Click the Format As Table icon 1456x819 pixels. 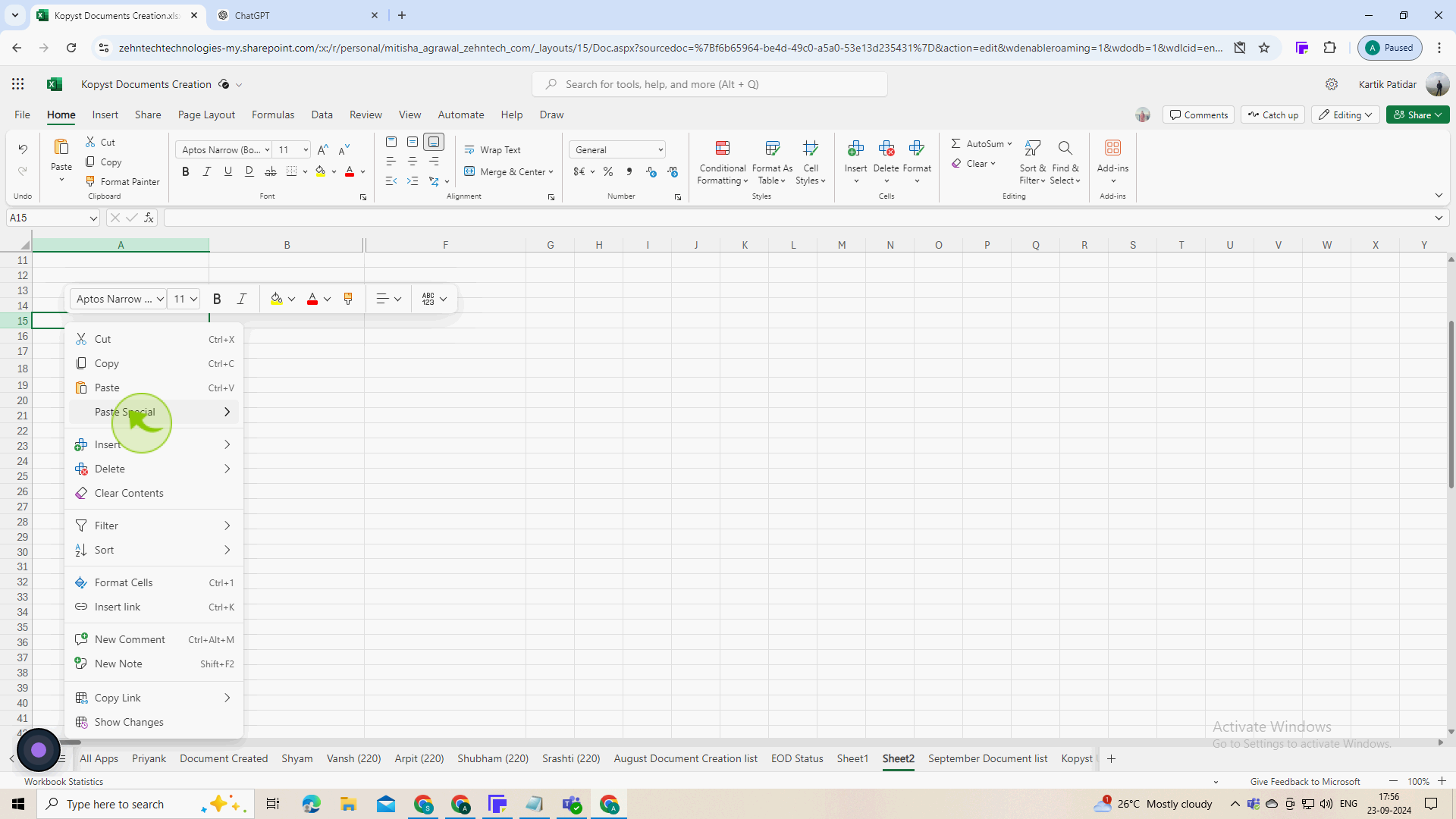point(772,148)
